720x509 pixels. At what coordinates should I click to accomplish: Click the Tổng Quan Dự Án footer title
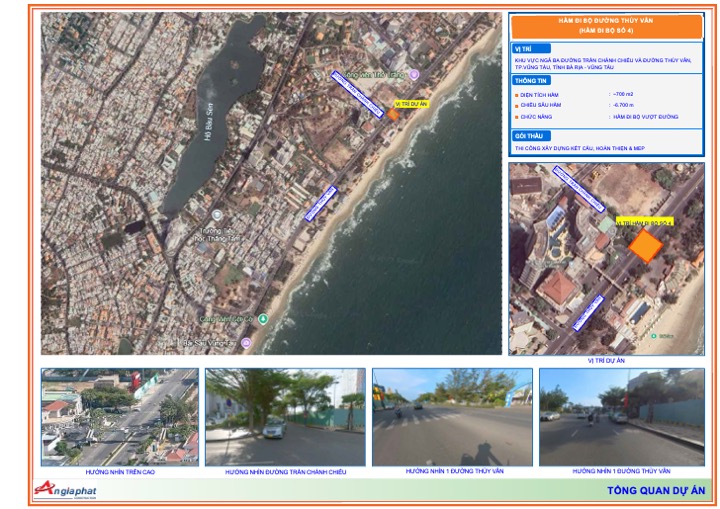coord(656,490)
